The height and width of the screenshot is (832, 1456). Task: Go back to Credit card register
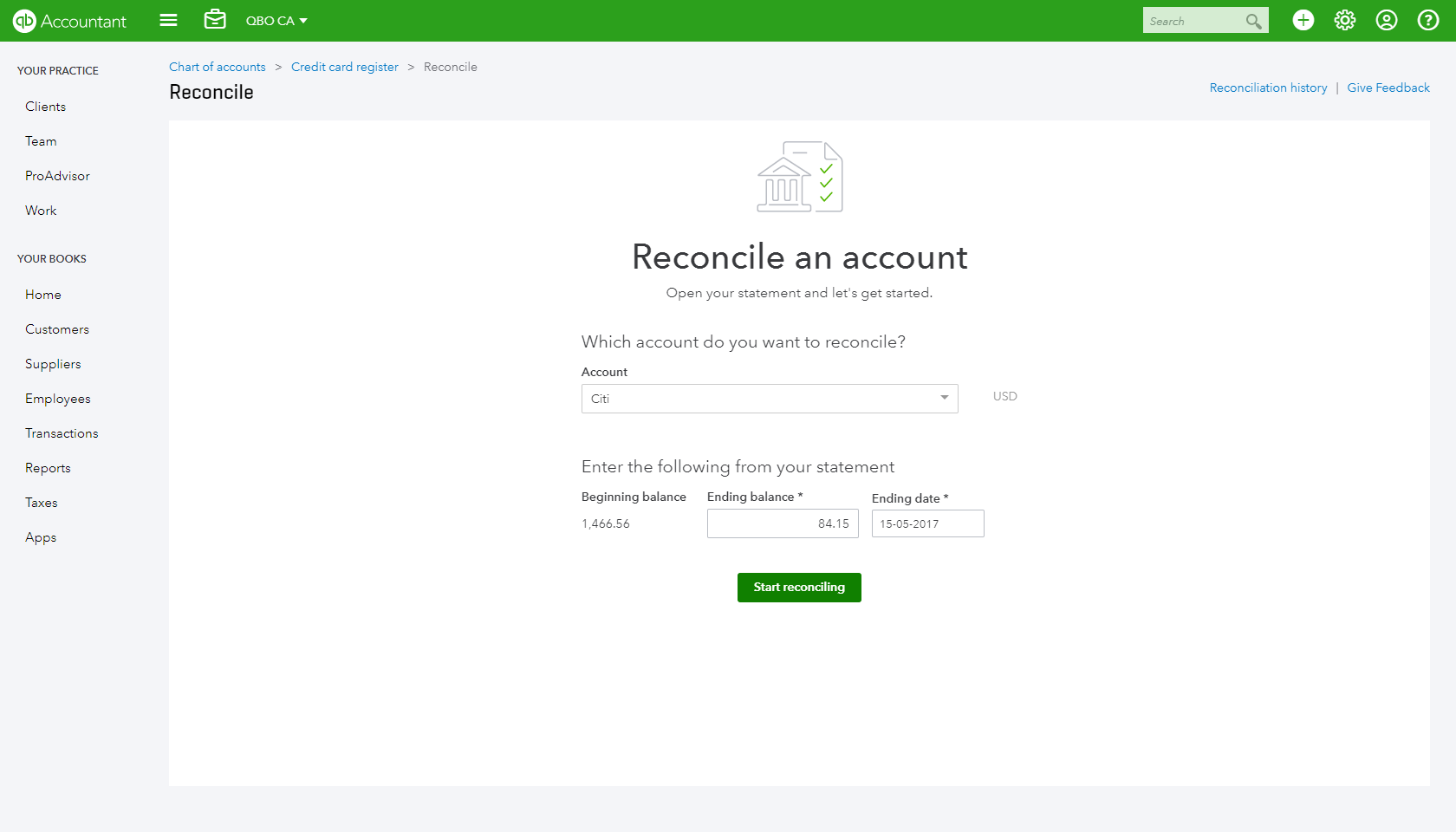[x=344, y=67]
